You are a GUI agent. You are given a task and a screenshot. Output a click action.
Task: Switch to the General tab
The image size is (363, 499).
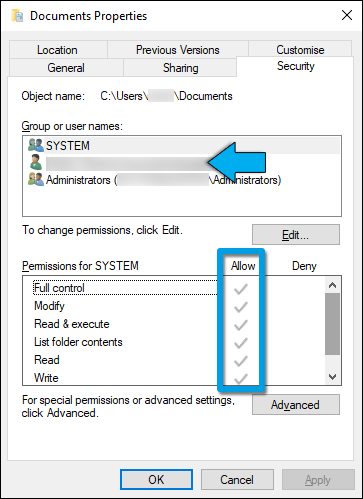coord(66,68)
